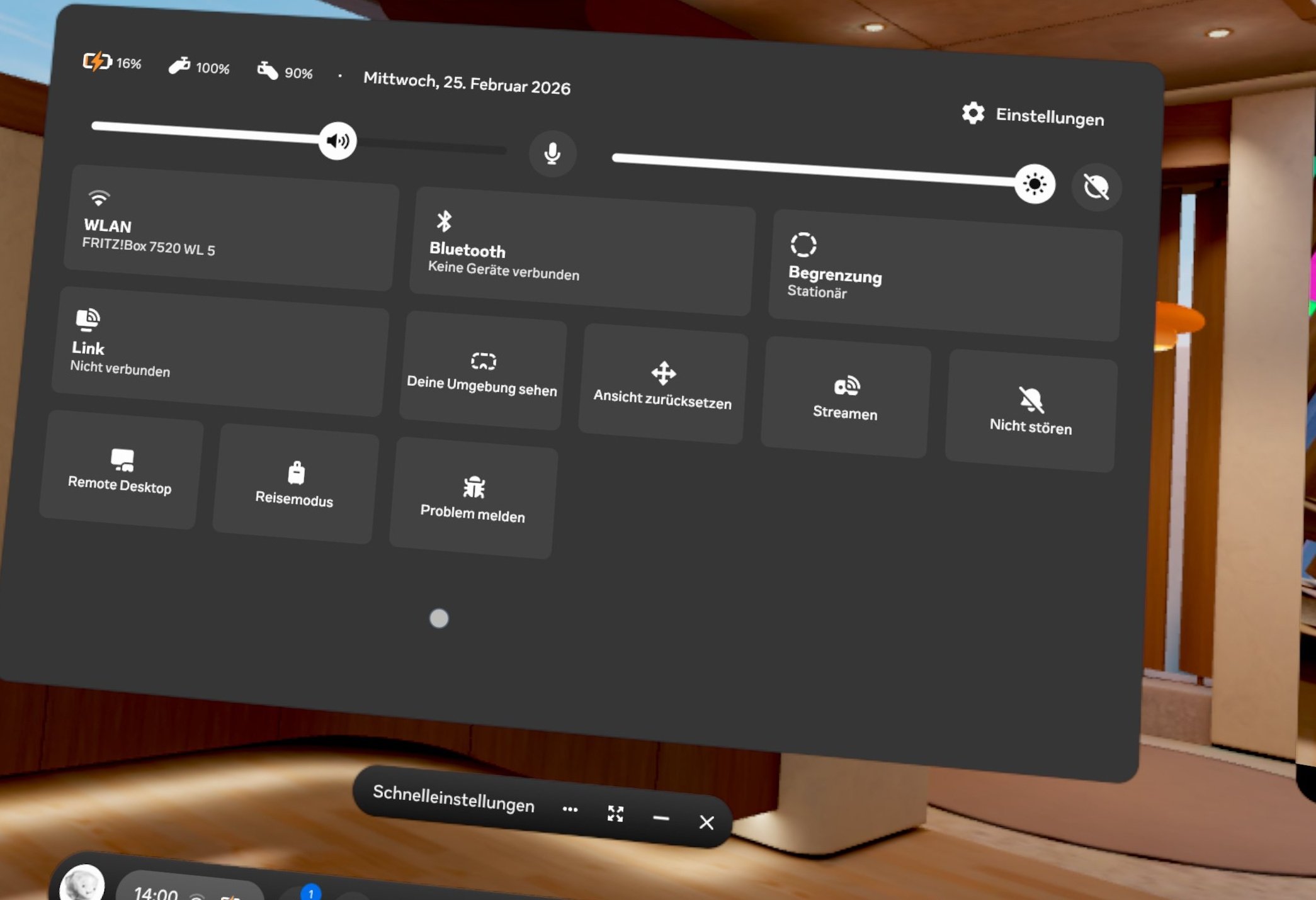Click Ansicht zurücksetzen button
This screenshot has width=1316, height=900.
[663, 385]
